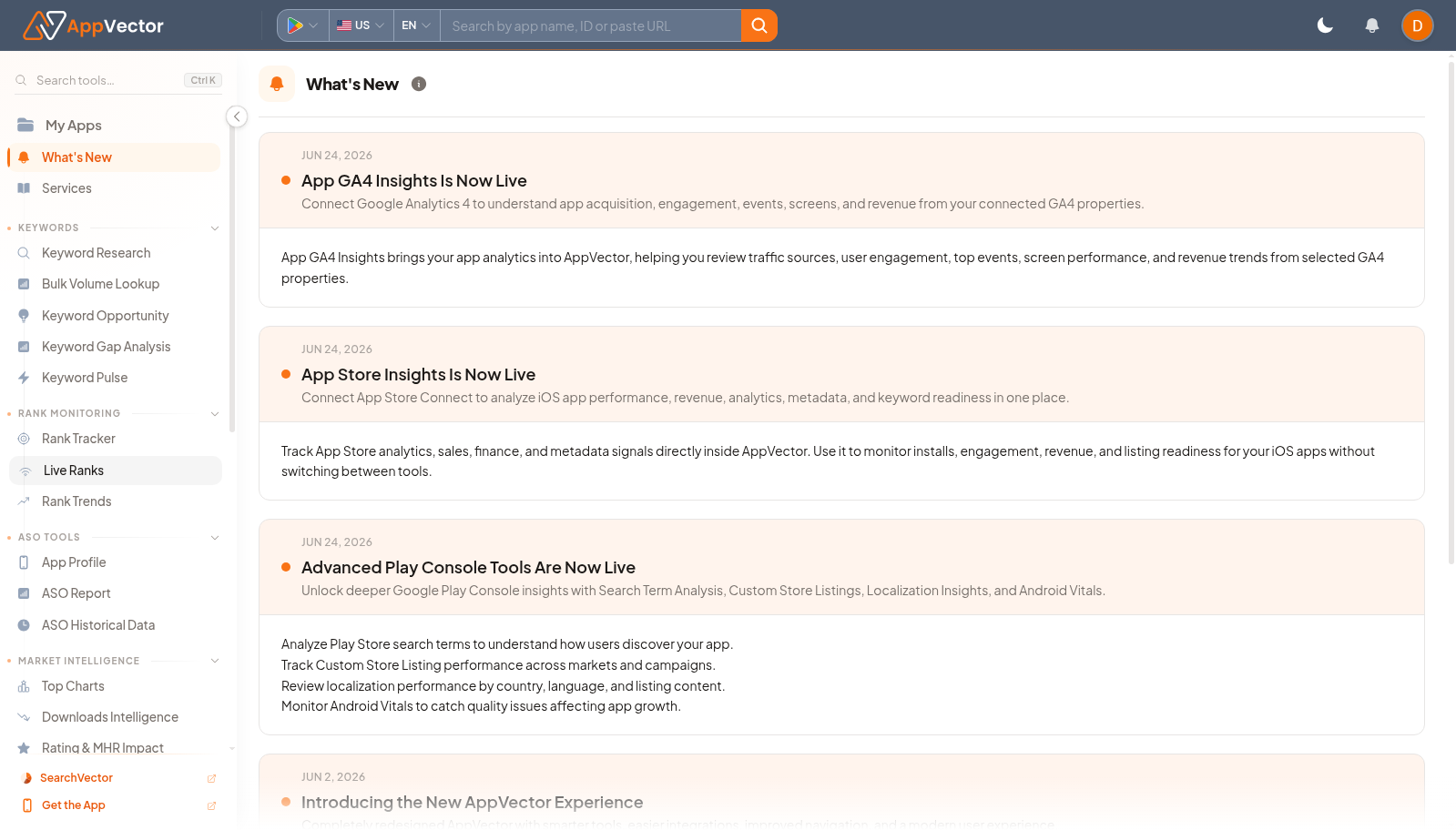Click the Rank Tracker target icon

[x=24, y=439]
